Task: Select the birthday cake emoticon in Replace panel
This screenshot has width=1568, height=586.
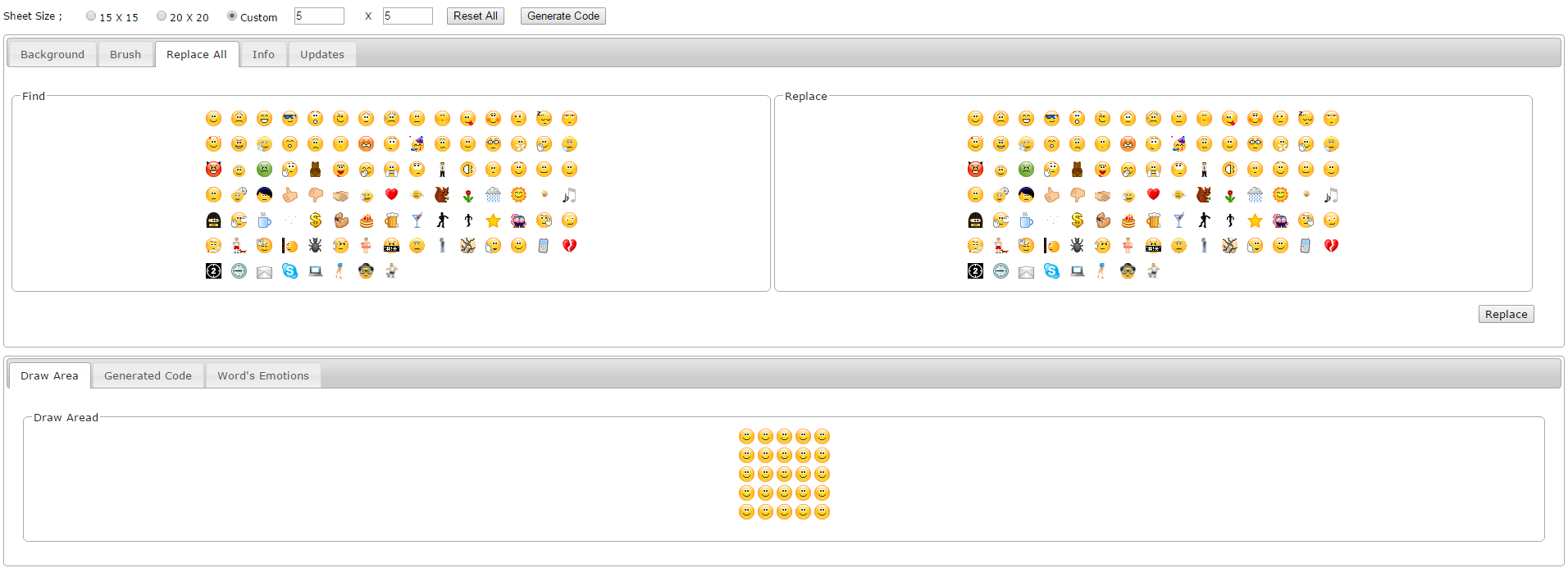Action: [x=1128, y=220]
